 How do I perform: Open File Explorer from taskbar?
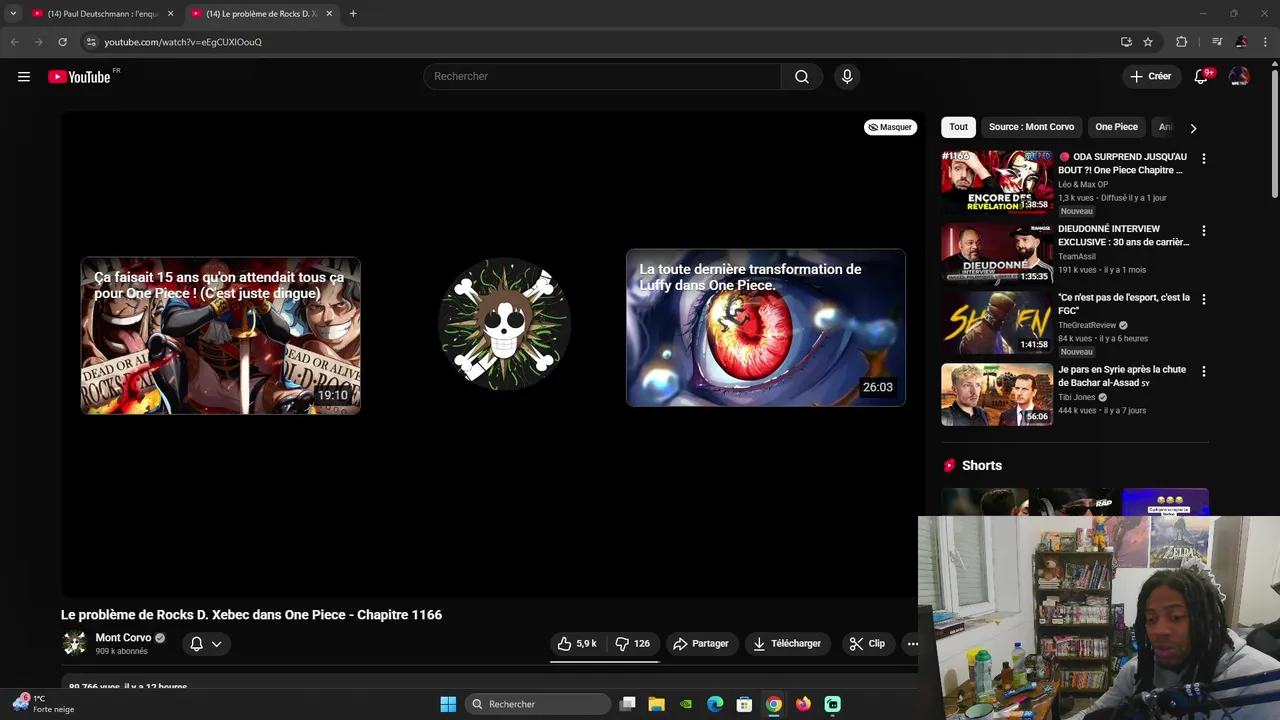pyautogui.click(x=657, y=704)
